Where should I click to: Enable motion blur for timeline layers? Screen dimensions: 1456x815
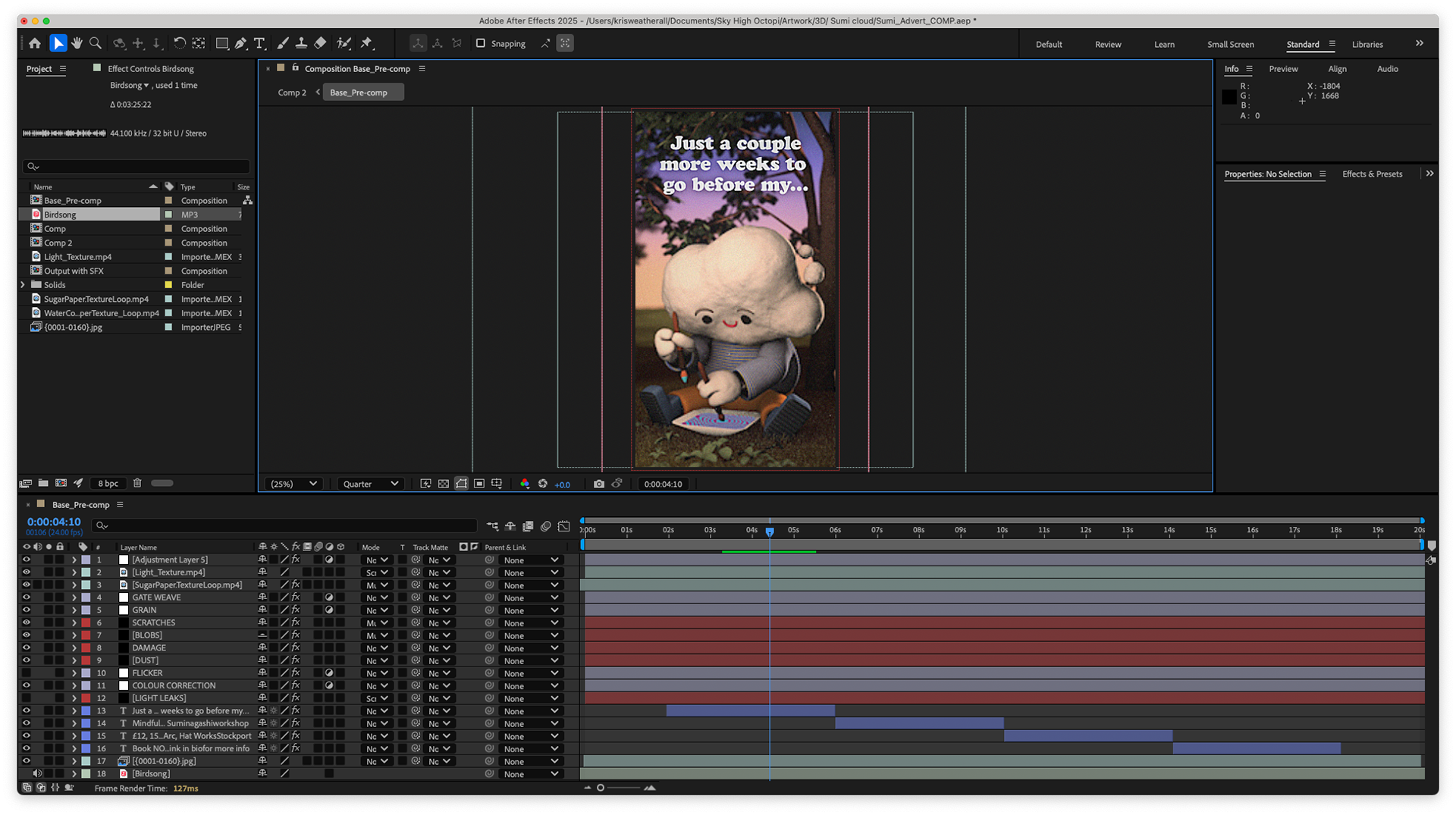click(546, 525)
